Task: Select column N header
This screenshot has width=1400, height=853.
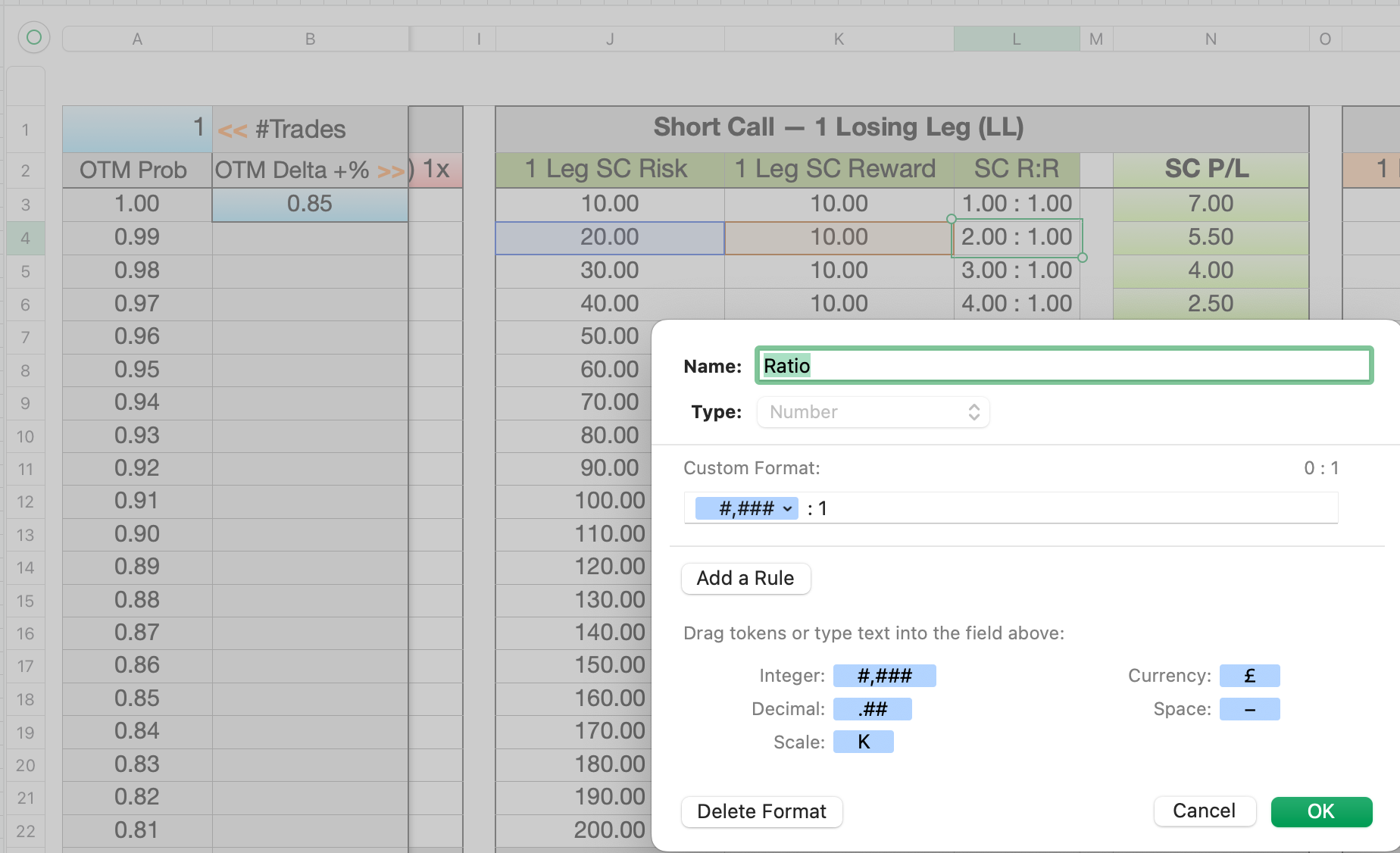Action: [1211, 39]
